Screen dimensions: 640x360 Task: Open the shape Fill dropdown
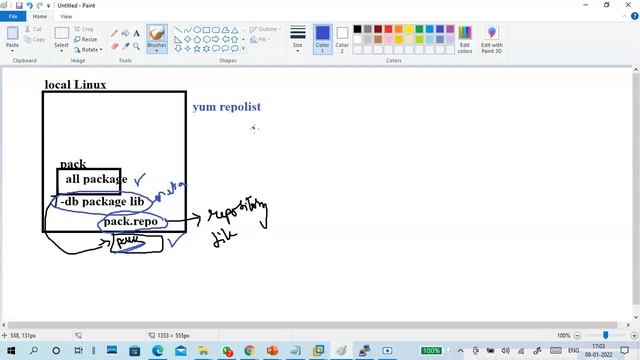coord(260,39)
